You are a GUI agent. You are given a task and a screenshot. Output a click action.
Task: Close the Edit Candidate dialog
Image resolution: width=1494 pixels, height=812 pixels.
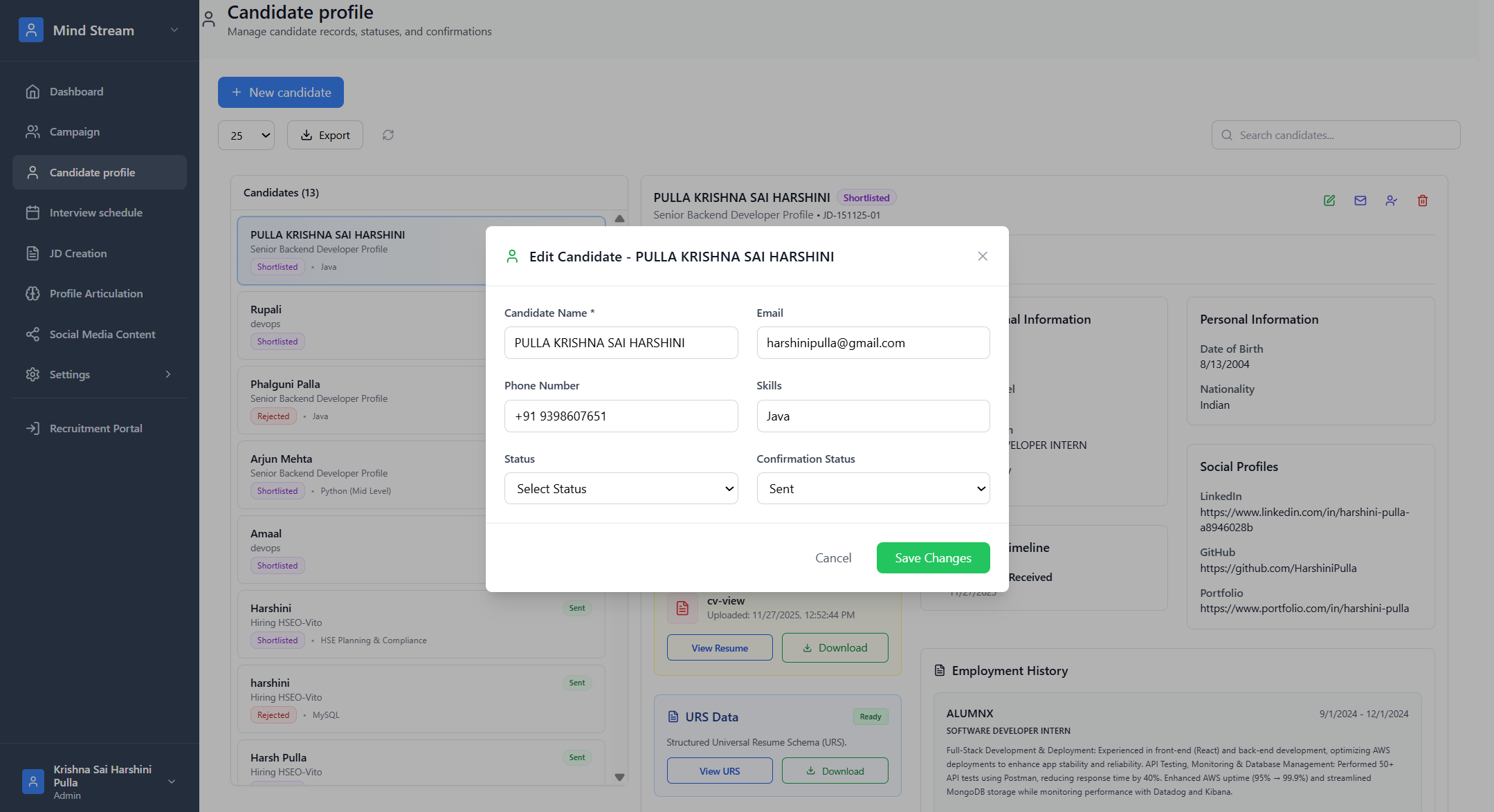[x=982, y=256]
